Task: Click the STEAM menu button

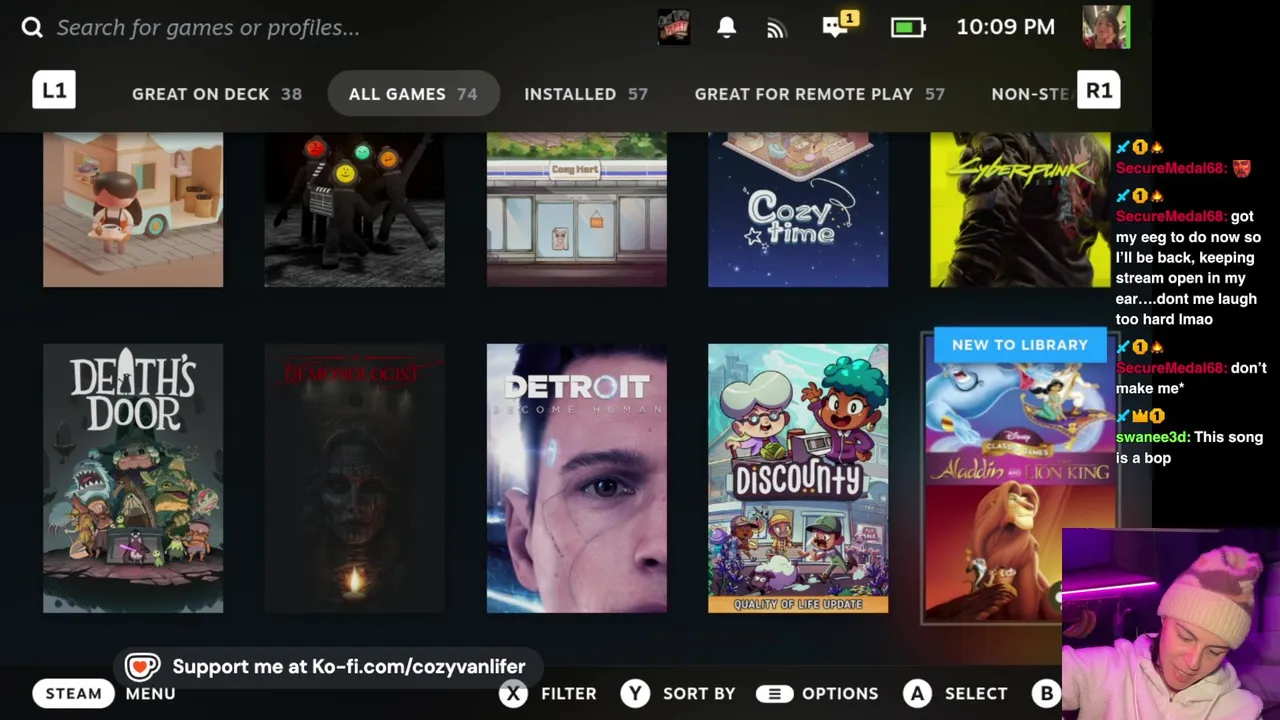Action: click(73, 693)
